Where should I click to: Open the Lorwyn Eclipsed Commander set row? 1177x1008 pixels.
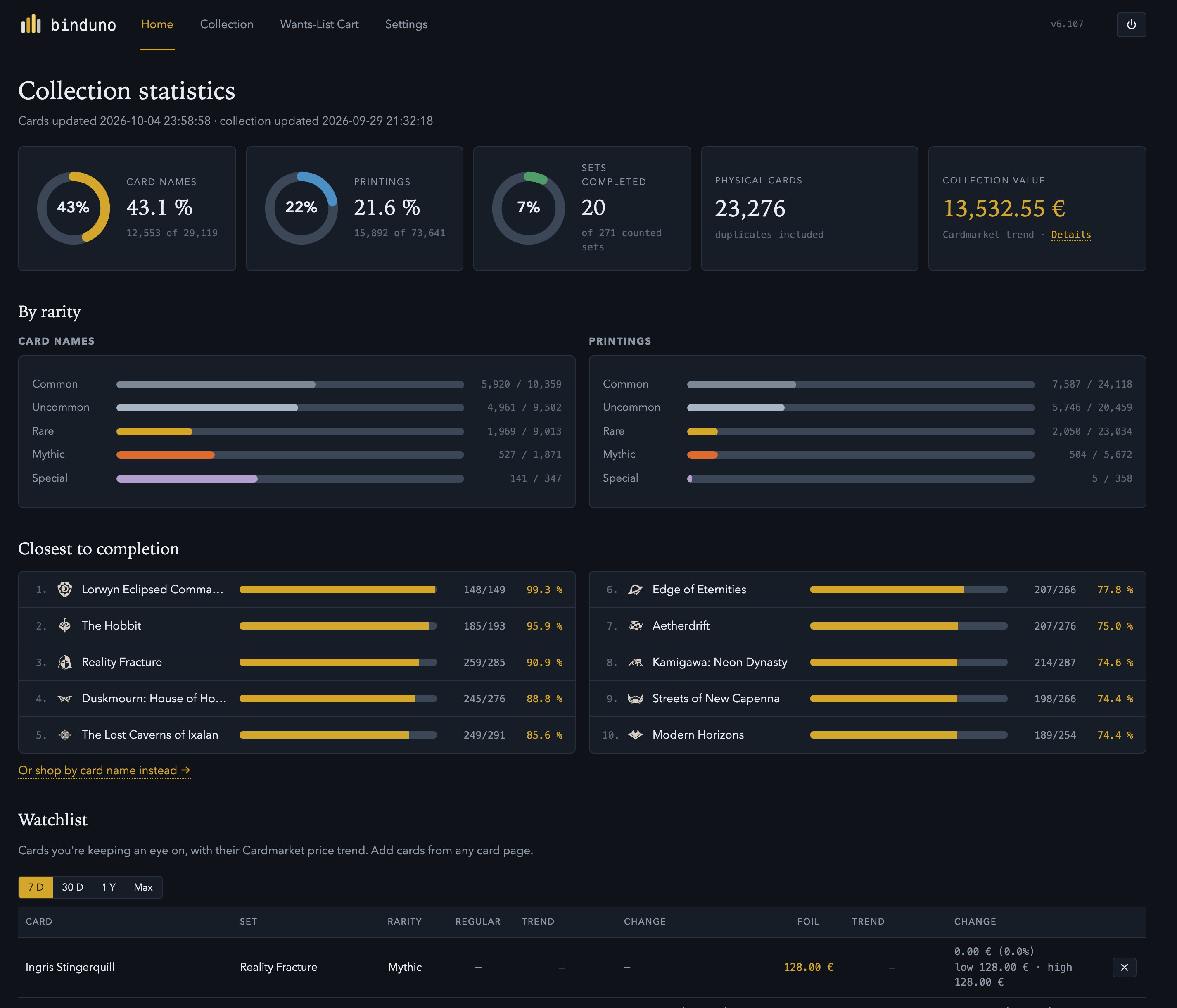point(297,589)
